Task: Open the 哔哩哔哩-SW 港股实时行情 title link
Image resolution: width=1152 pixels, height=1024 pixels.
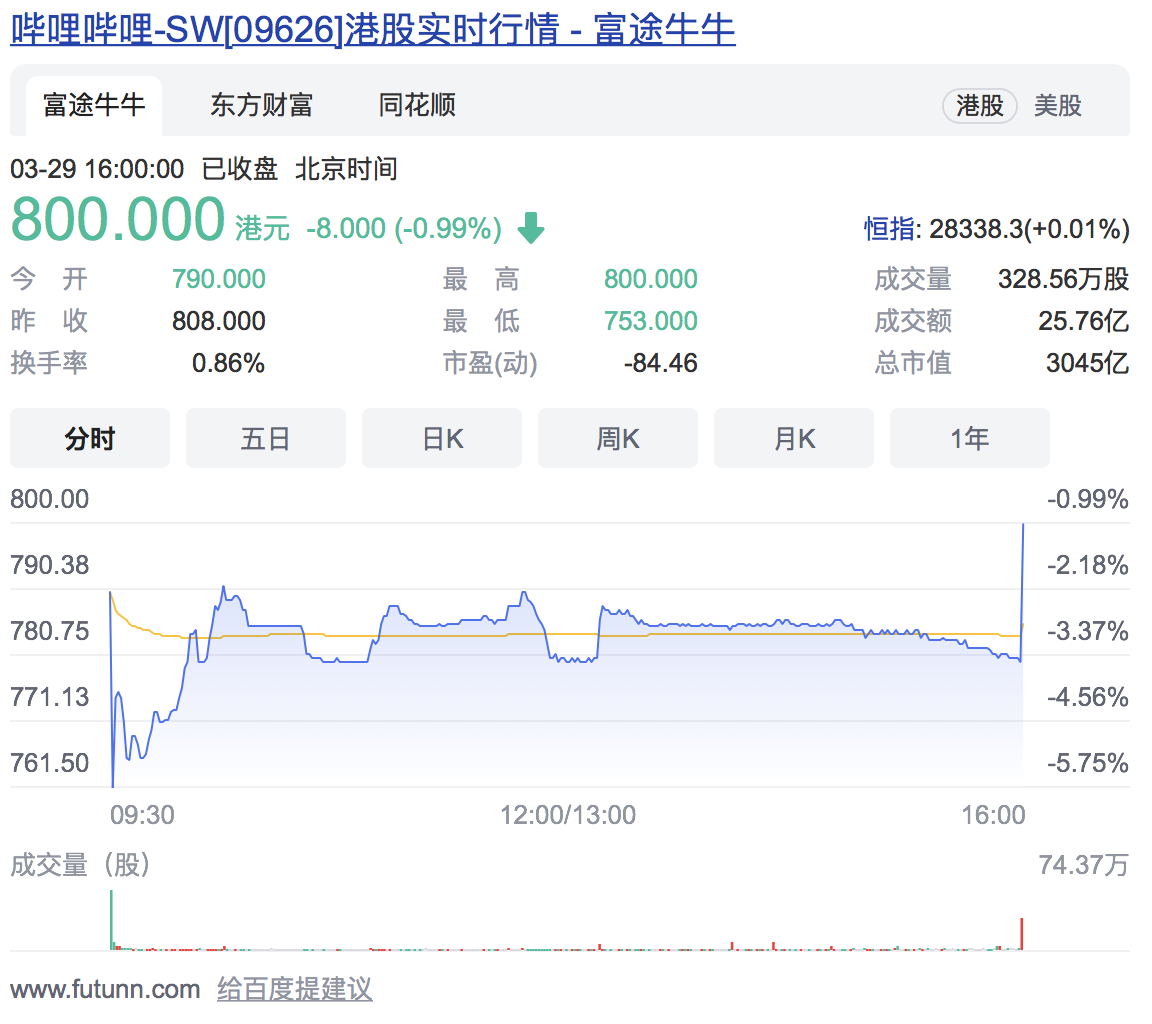Action: click(x=372, y=30)
